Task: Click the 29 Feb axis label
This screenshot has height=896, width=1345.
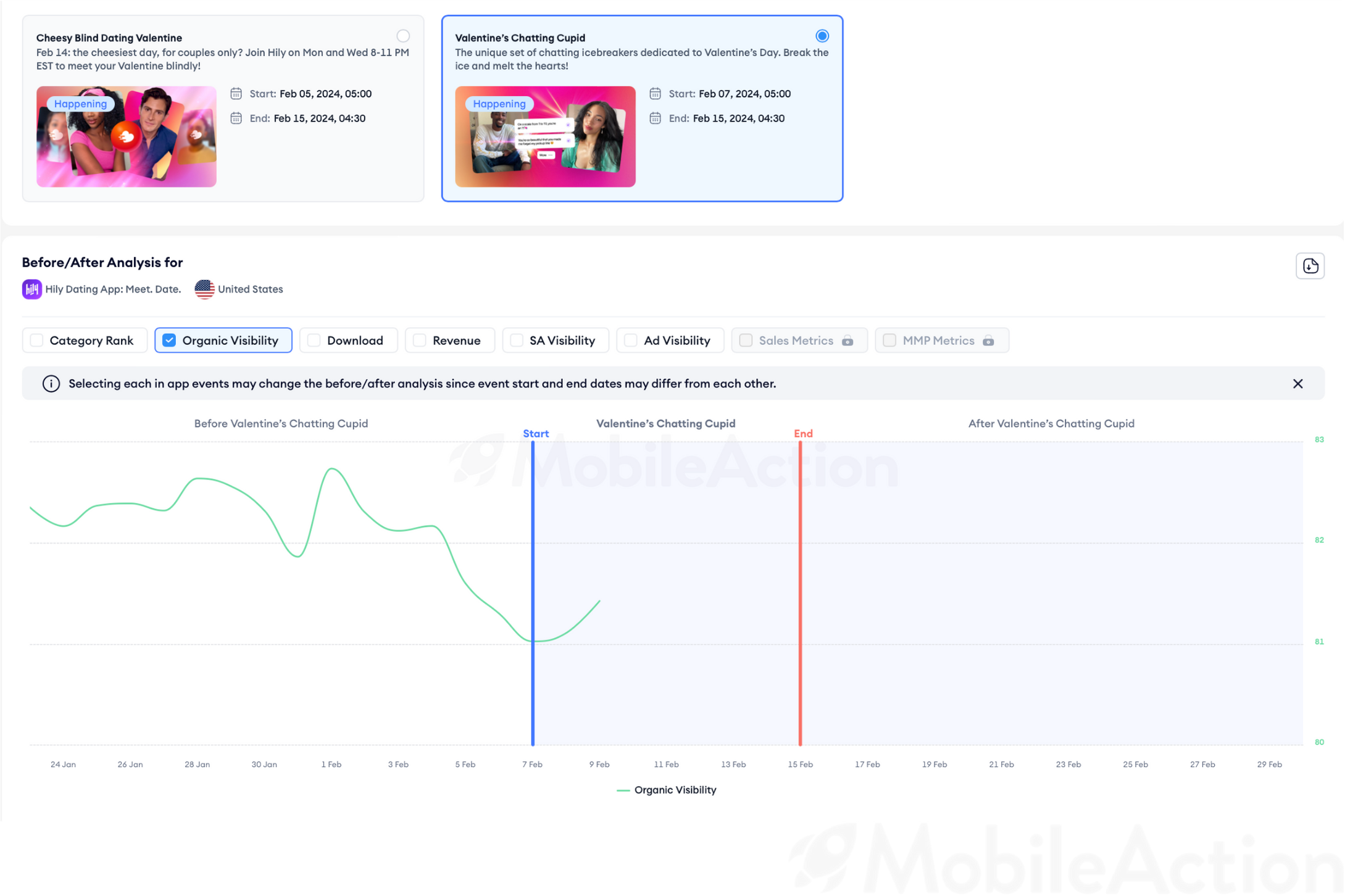Action: tap(1269, 764)
